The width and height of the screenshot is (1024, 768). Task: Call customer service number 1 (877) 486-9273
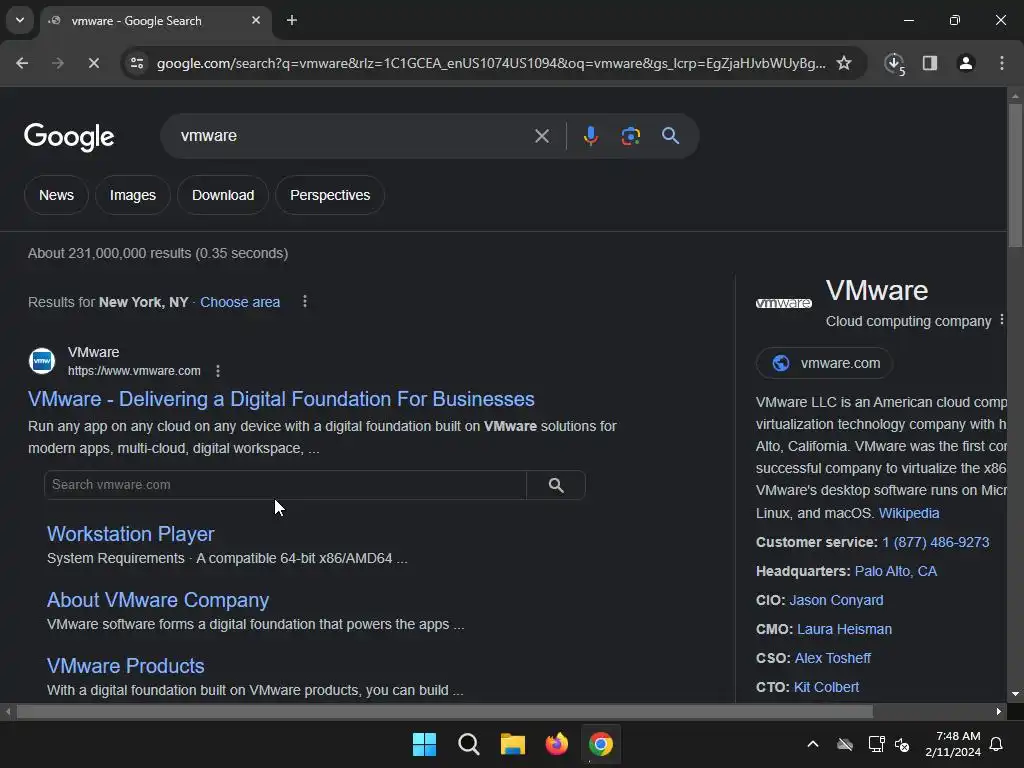pos(935,542)
